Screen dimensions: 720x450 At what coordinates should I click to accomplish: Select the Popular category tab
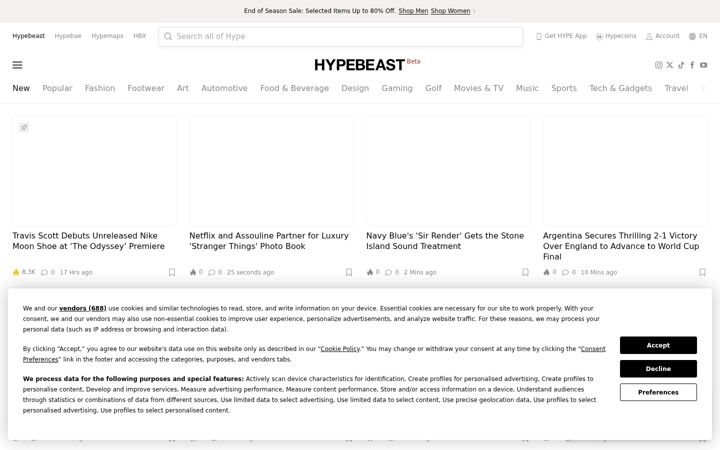(x=57, y=88)
